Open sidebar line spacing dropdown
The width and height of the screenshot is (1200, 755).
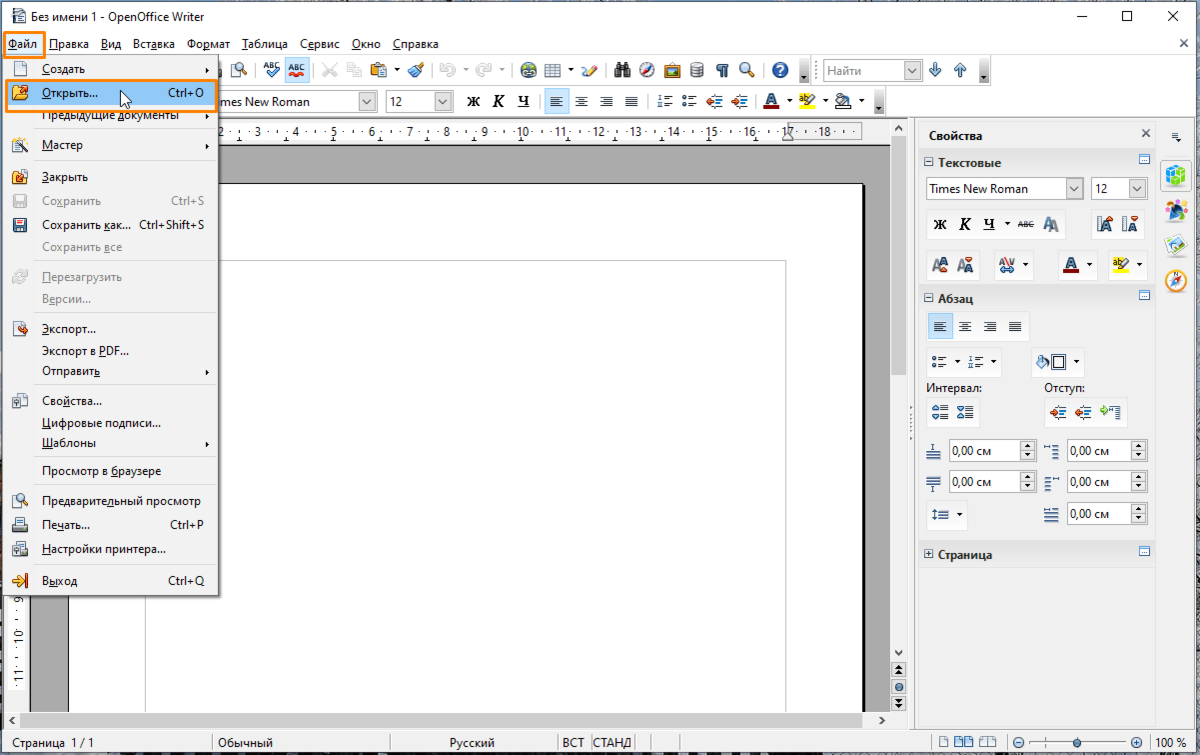[x=948, y=514]
